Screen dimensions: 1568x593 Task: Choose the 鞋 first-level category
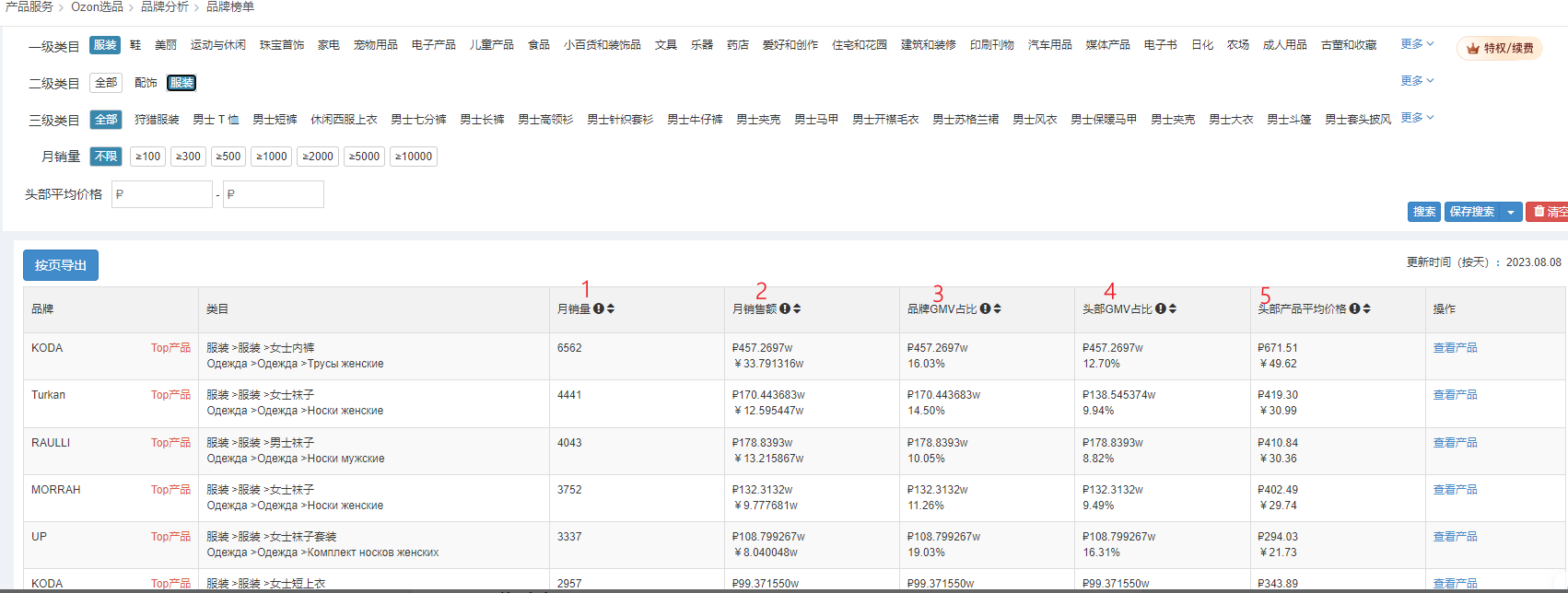tap(135, 45)
